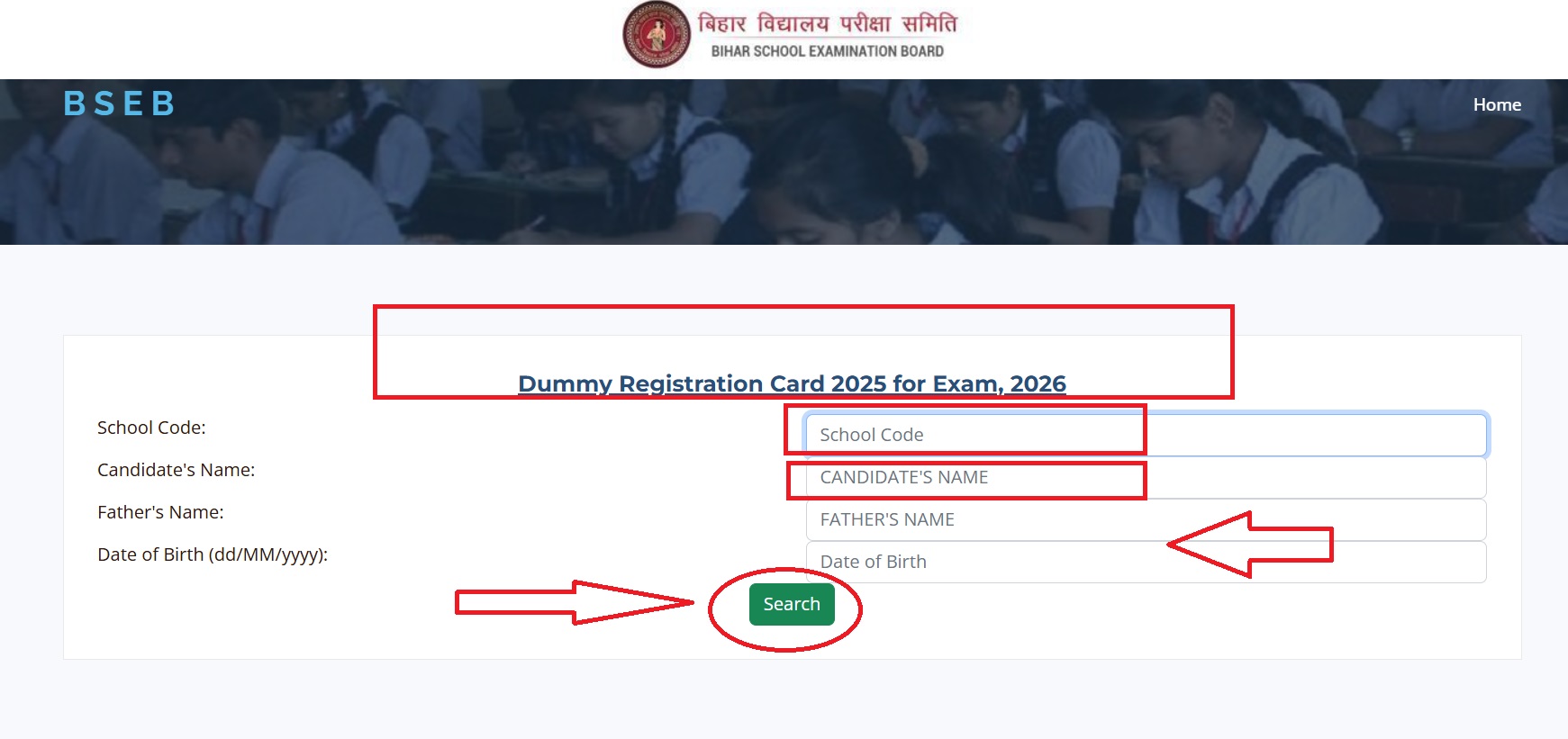Open the Home menu item
The width and height of the screenshot is (1568, 739).
(x=1497, y=104)
